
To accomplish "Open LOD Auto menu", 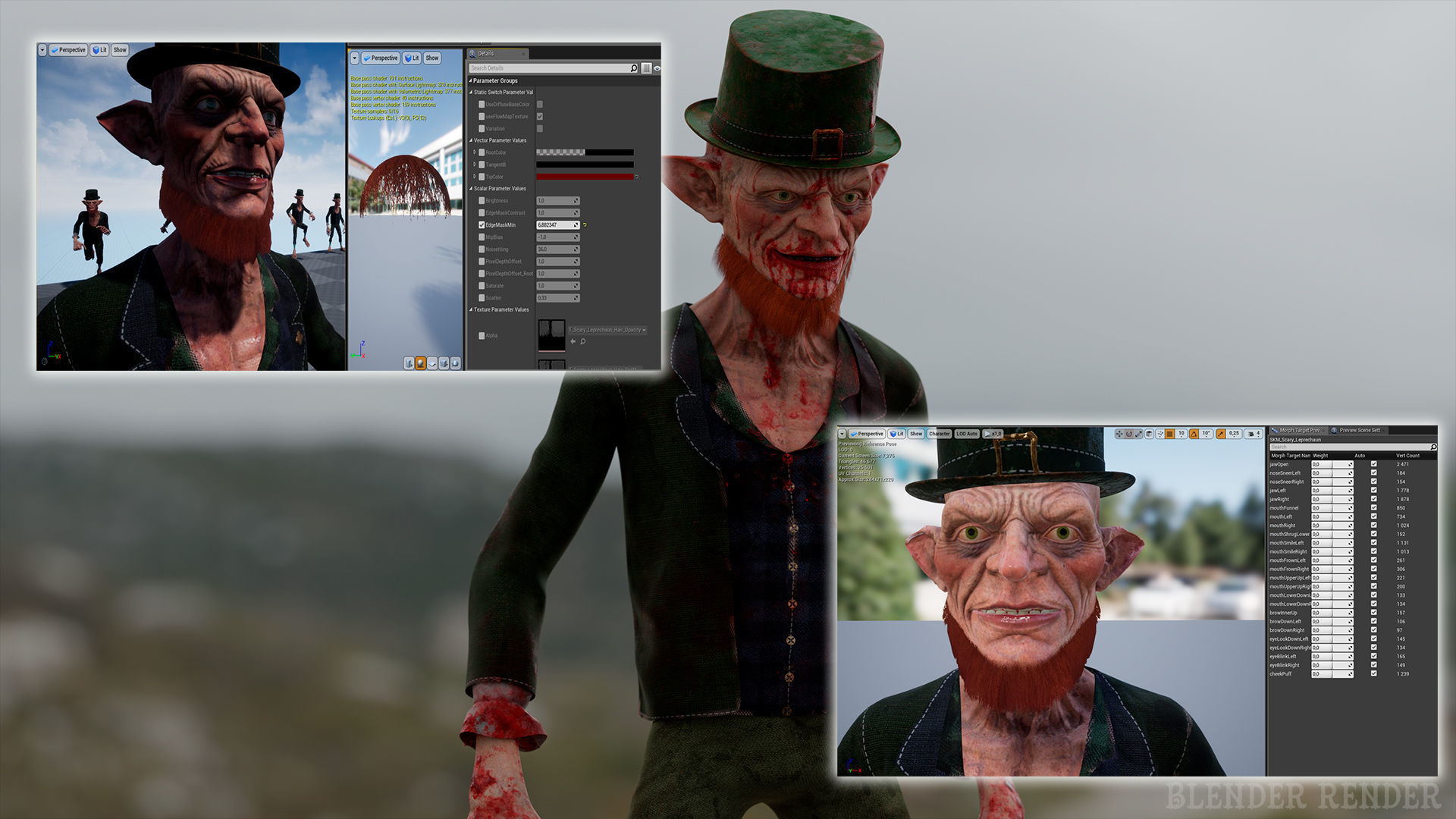I will [x=967, y=434].
